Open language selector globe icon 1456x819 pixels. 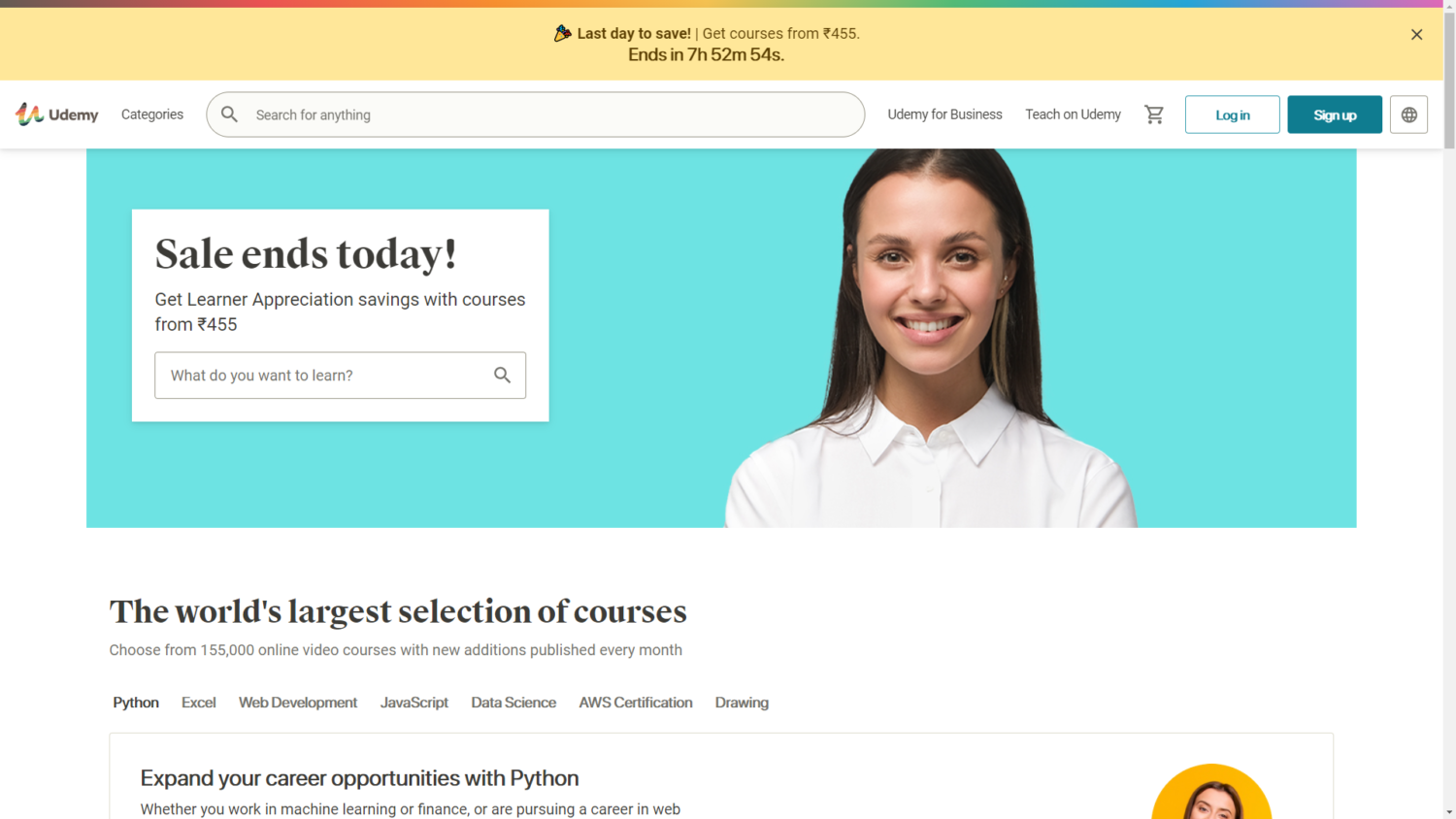(x=1408, y=115)
